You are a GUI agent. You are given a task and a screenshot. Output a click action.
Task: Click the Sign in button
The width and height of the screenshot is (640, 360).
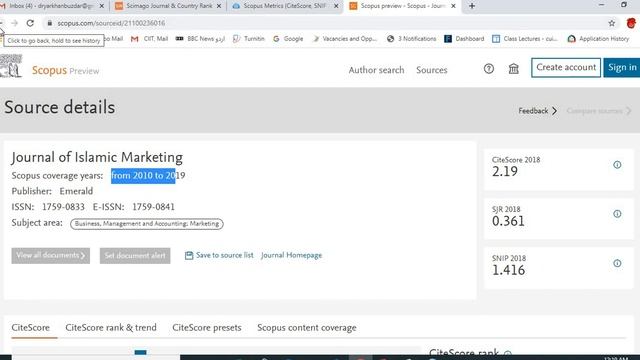622,67
